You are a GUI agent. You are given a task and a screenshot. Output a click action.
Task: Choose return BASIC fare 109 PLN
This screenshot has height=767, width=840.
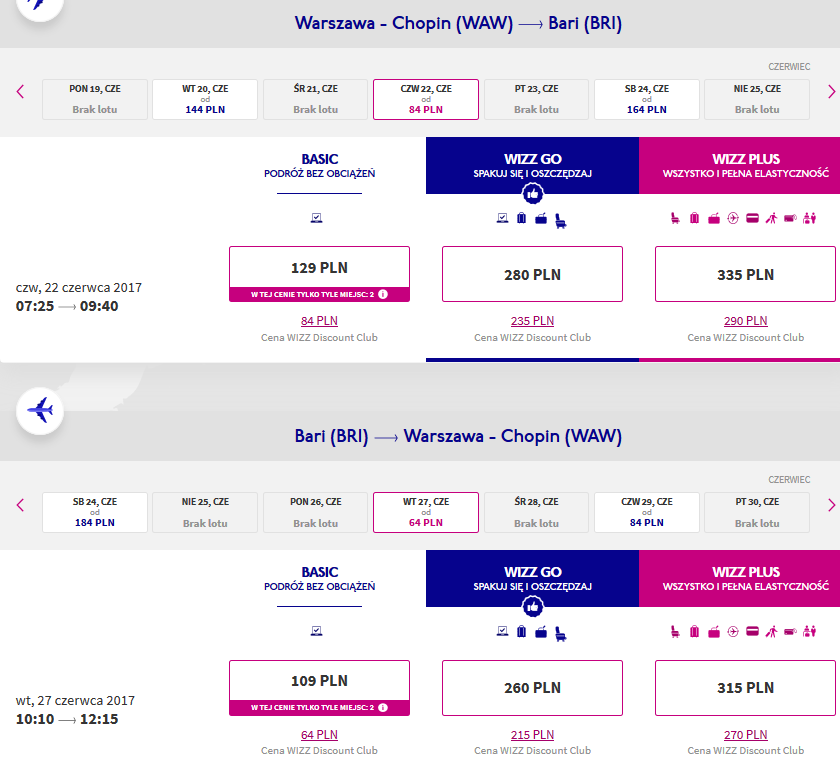pos(319,687)
